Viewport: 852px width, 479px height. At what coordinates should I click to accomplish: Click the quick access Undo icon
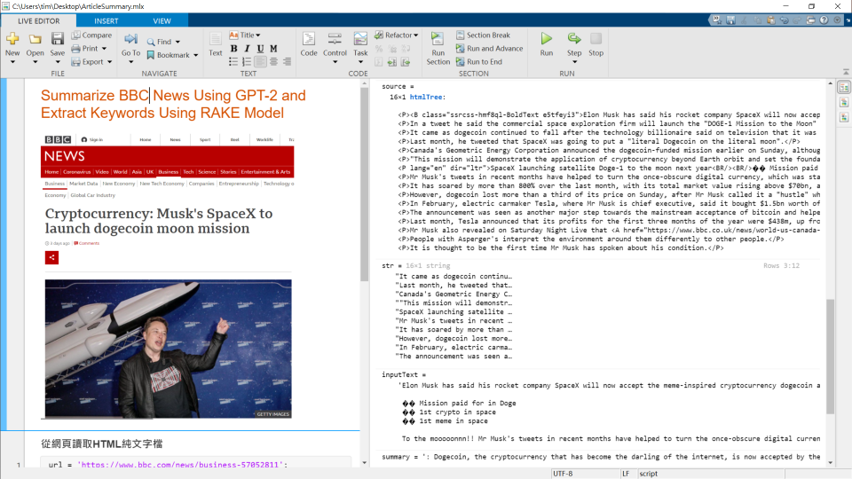tap(784, 20)
